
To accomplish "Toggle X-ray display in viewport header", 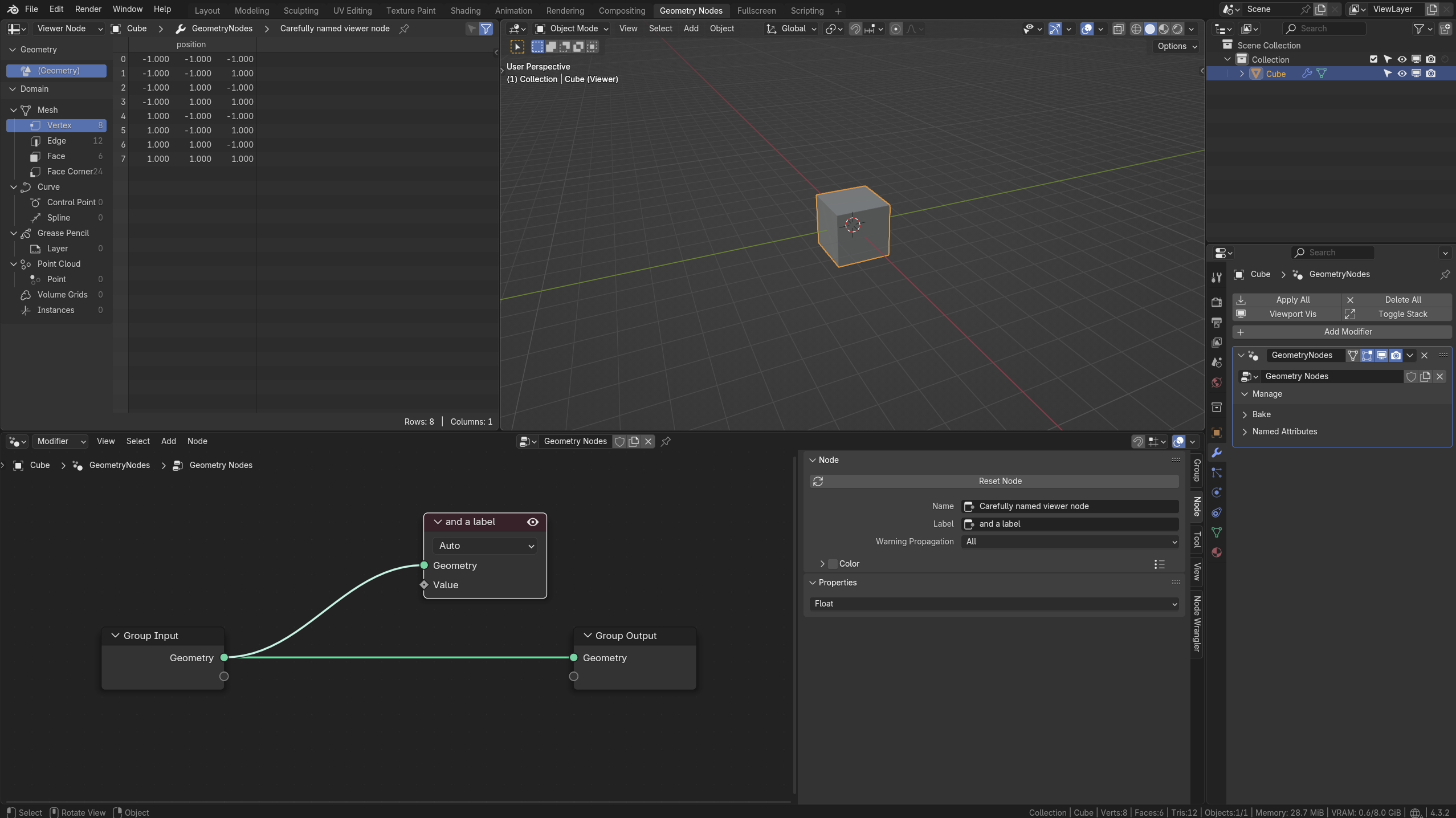I will coord(1118,29).
